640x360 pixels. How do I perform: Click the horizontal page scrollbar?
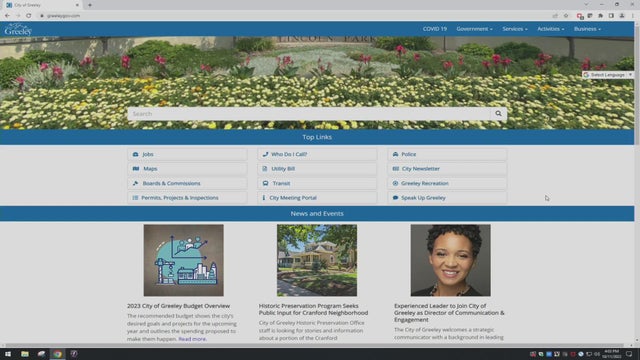point(314,345)
